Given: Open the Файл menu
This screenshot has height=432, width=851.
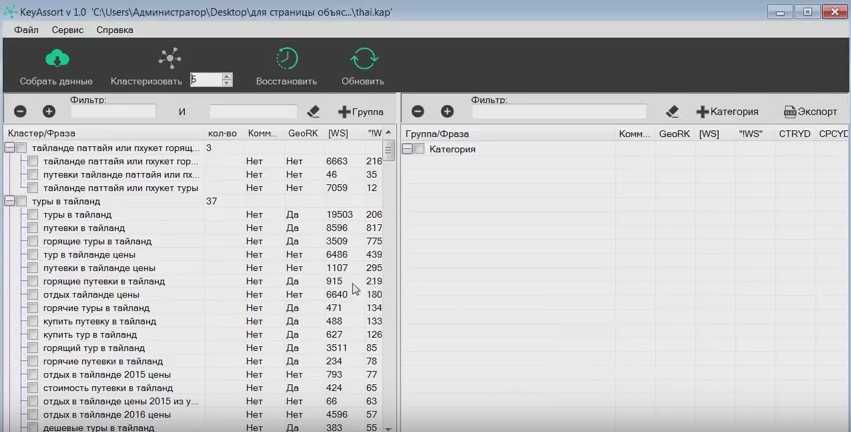Looking at the screenshot, I should 26,30.
